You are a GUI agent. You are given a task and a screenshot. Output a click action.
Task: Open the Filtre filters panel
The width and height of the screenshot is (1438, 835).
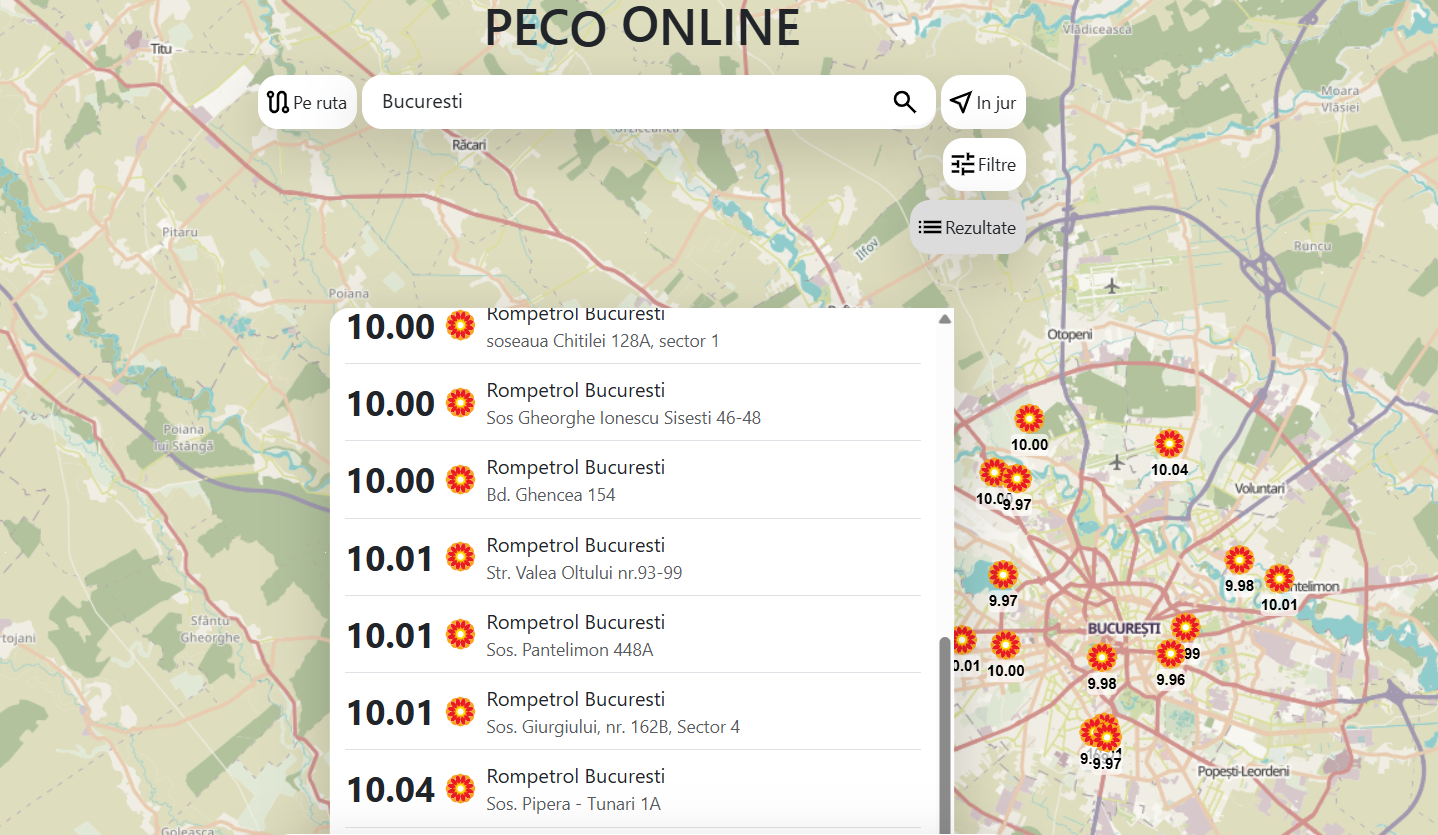[984, 165]
